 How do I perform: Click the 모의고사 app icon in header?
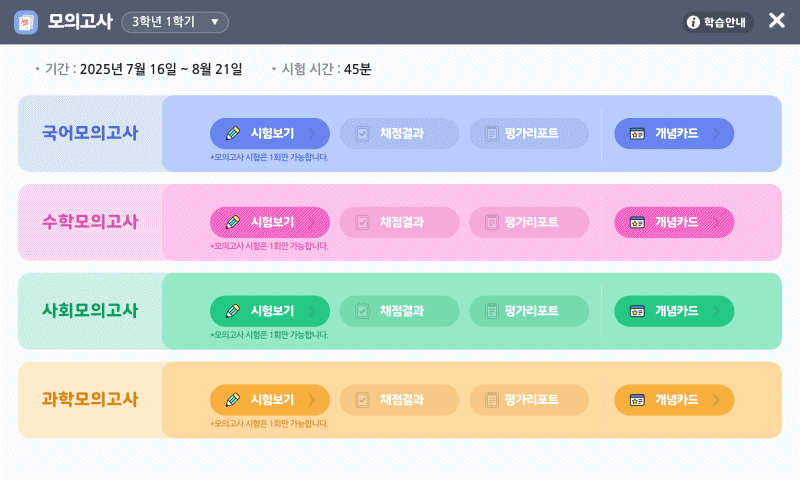pos(26,22)
